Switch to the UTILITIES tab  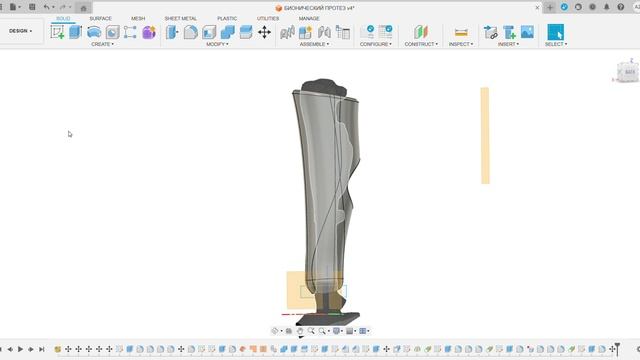(x=268, y=19)
